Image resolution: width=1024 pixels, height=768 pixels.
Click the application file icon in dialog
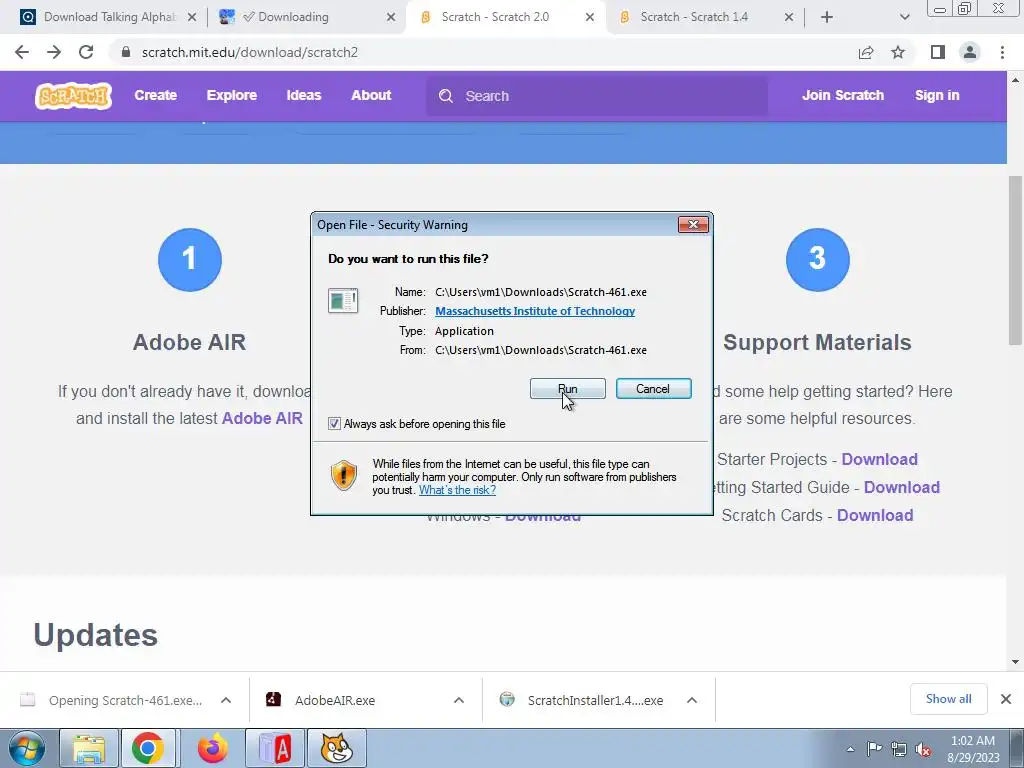[343, 301]
